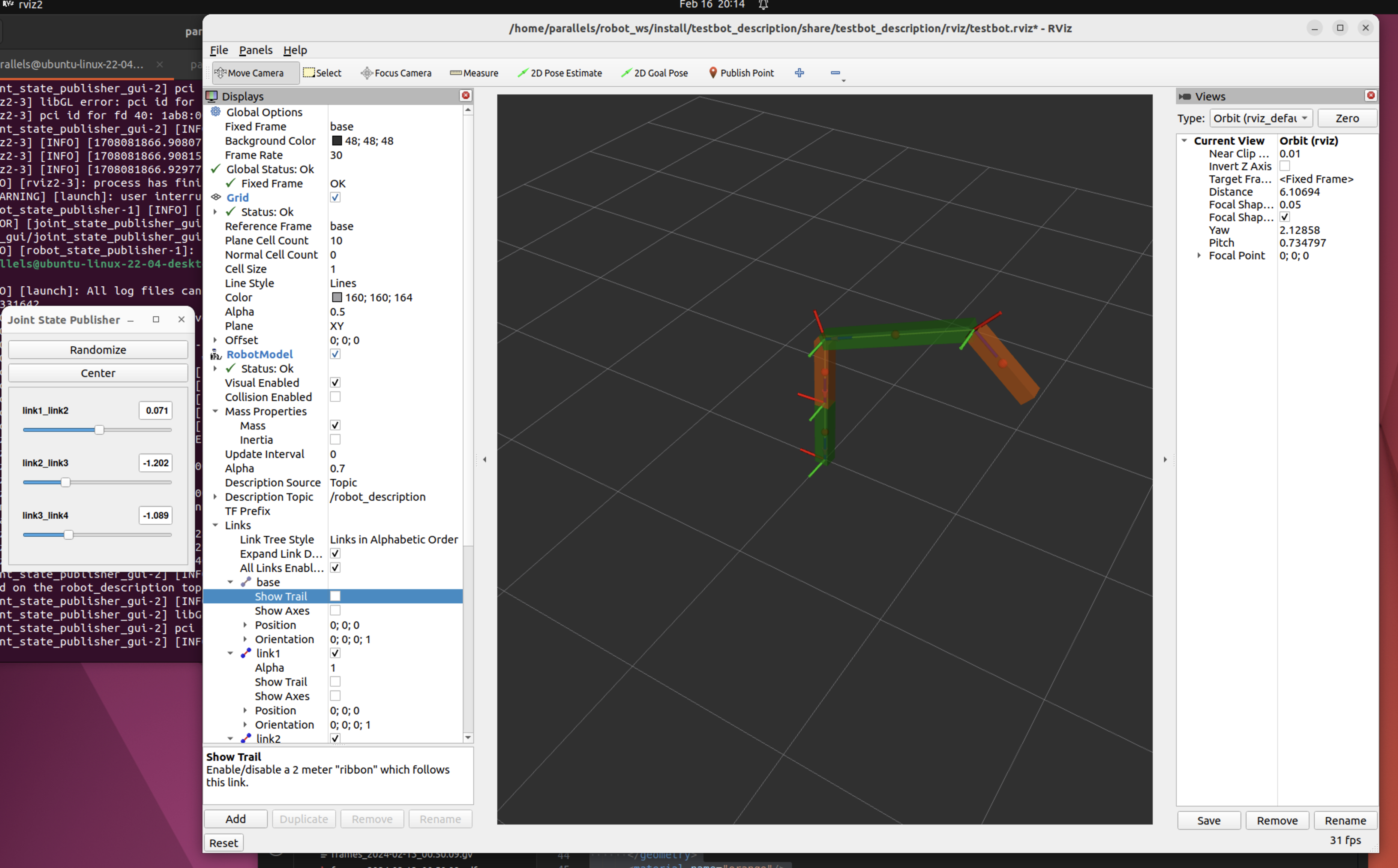Screen dimensions: 1398x868
Task: Click the blue plus add-tool icon
Action: pyautogui.click(x=799, y=73)
